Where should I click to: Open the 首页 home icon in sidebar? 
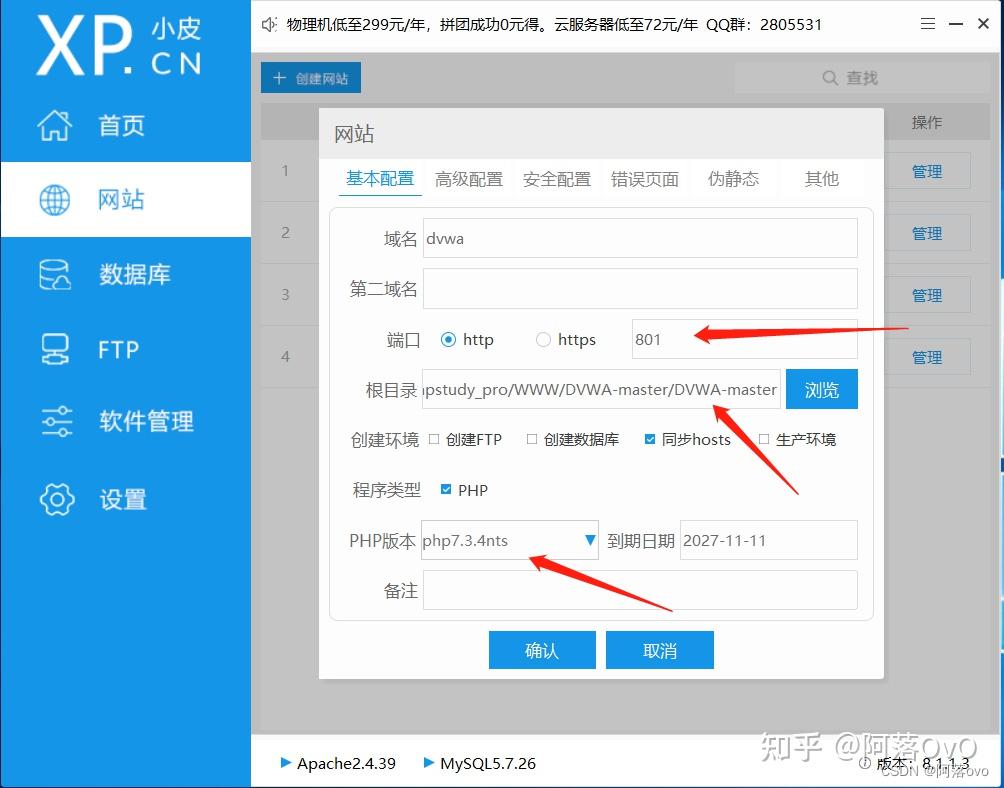[55, 125]
